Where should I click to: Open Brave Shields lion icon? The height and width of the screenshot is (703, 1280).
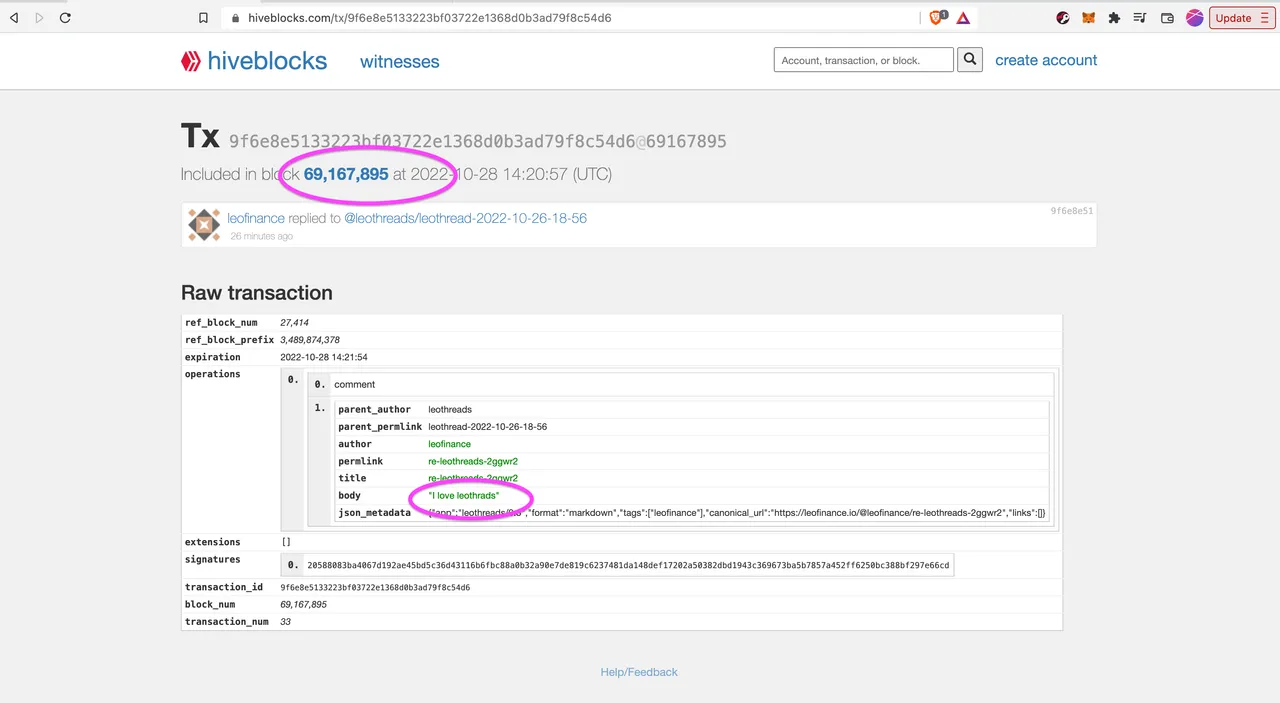(x=937, y=18)
